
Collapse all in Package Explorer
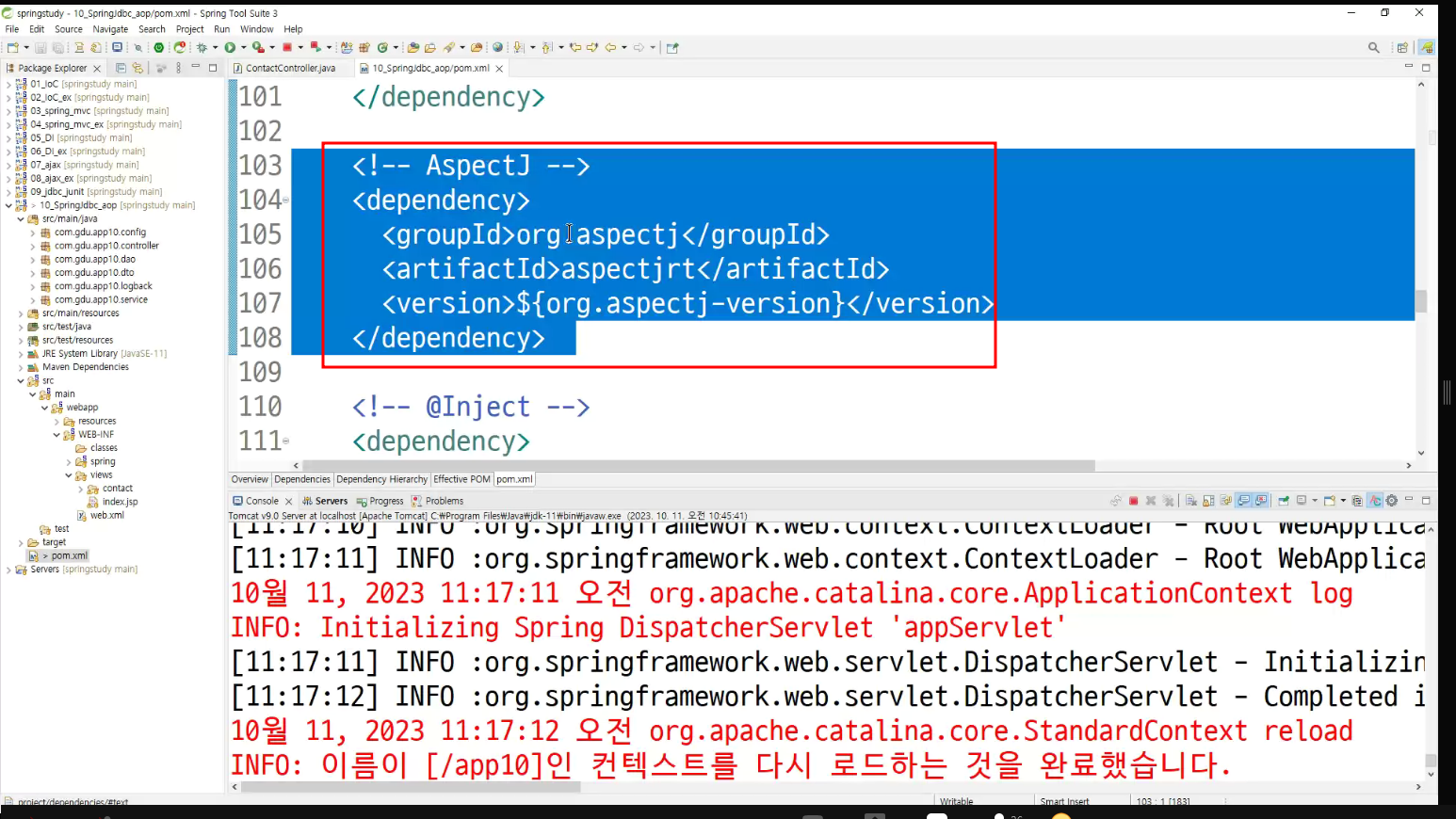pos(121,68)
